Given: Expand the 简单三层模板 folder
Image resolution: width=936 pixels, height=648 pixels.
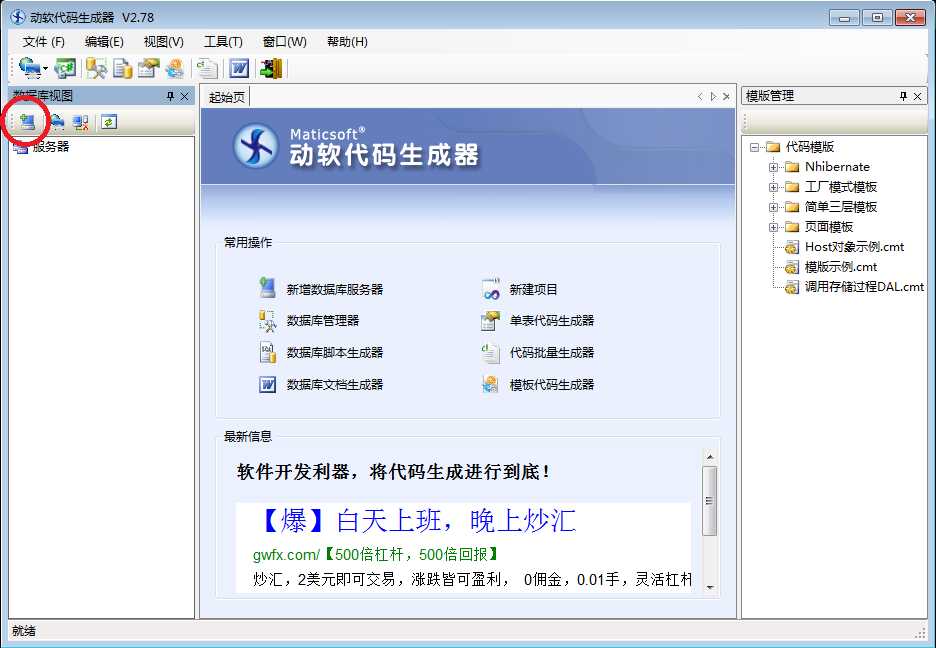Looking at the screenshot, I should 774,208.
